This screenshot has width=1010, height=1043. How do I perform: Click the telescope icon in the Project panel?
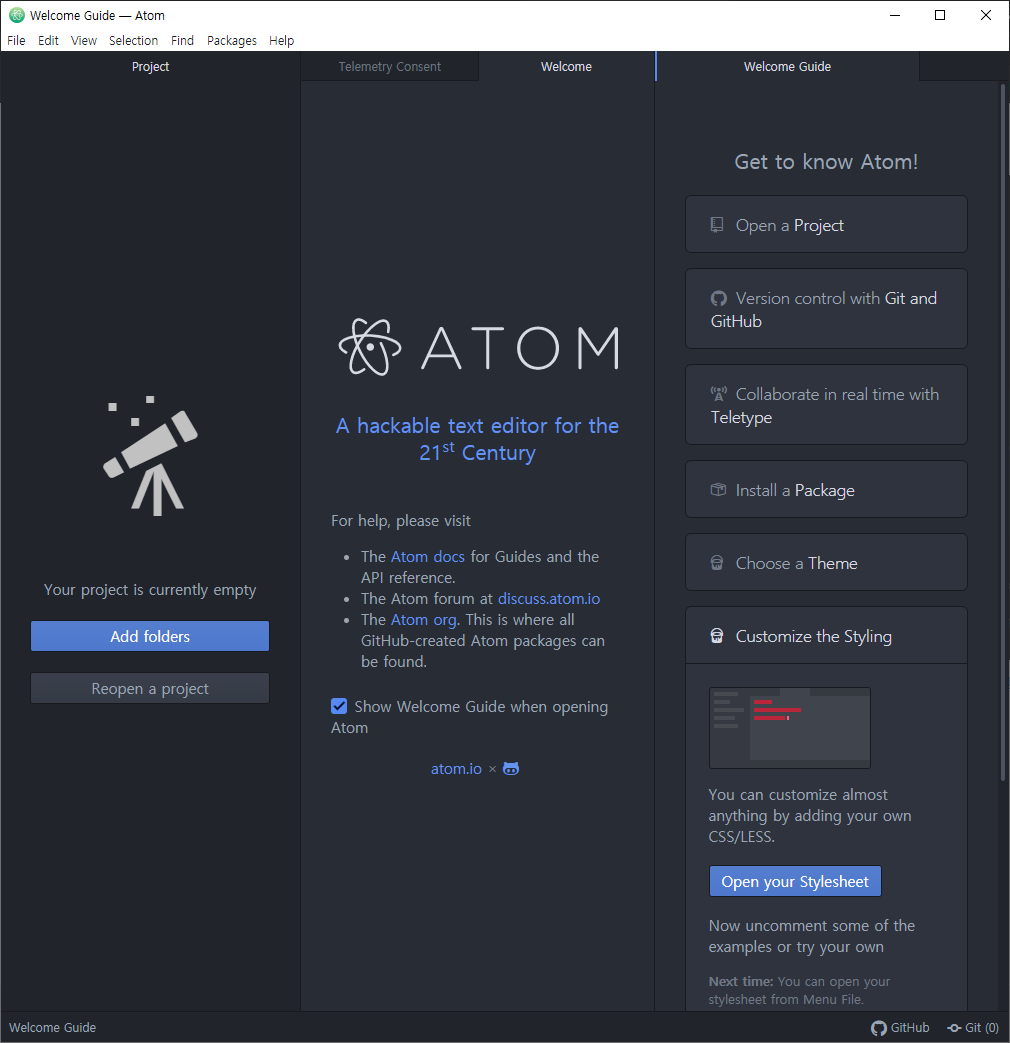point(150,456)
